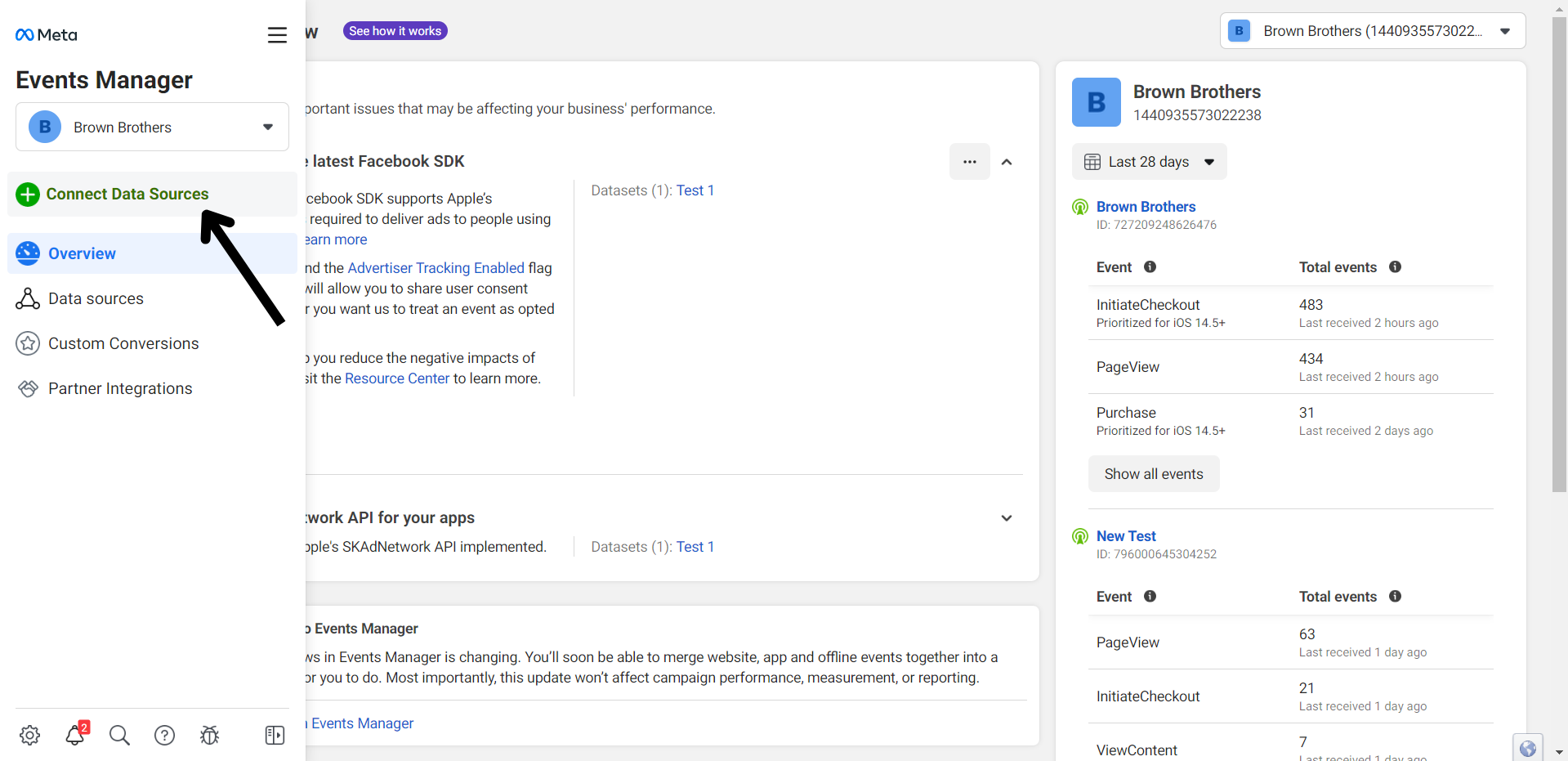Click the ID: 727209248626476 text
The width and height of the screenshot is (1568, 761).
pyautogui.click(x=1156, y=225)
